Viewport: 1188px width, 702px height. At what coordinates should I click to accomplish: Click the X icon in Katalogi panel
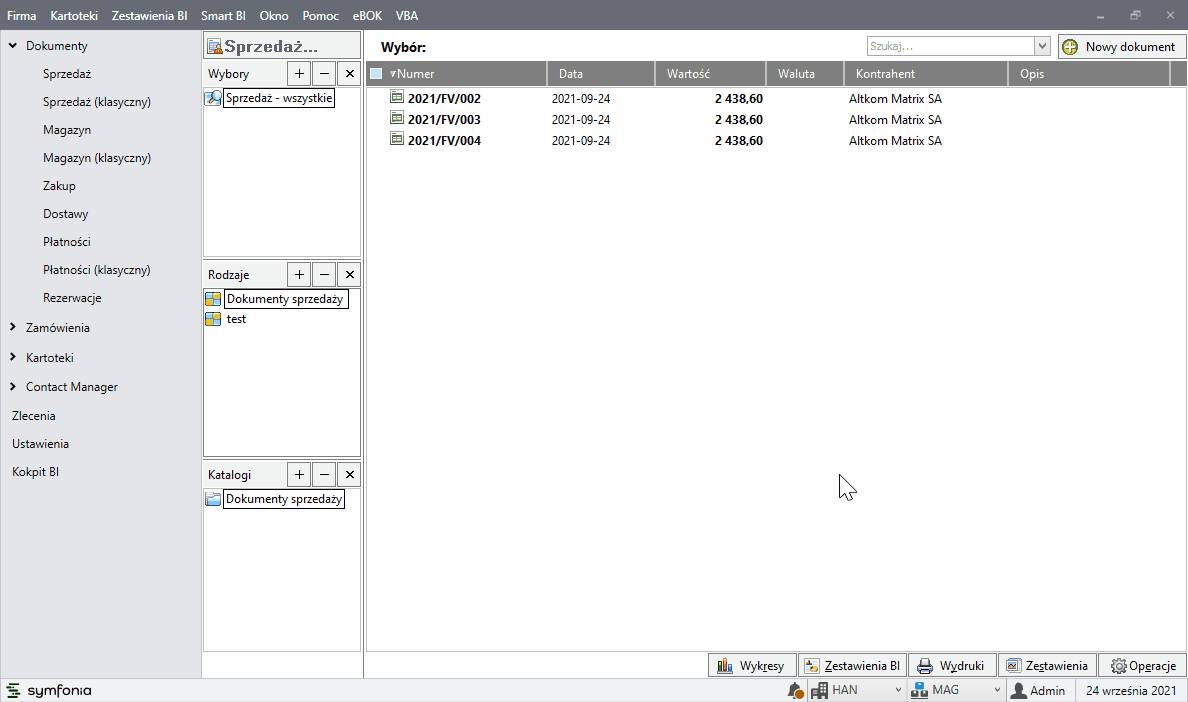point(349,474)
